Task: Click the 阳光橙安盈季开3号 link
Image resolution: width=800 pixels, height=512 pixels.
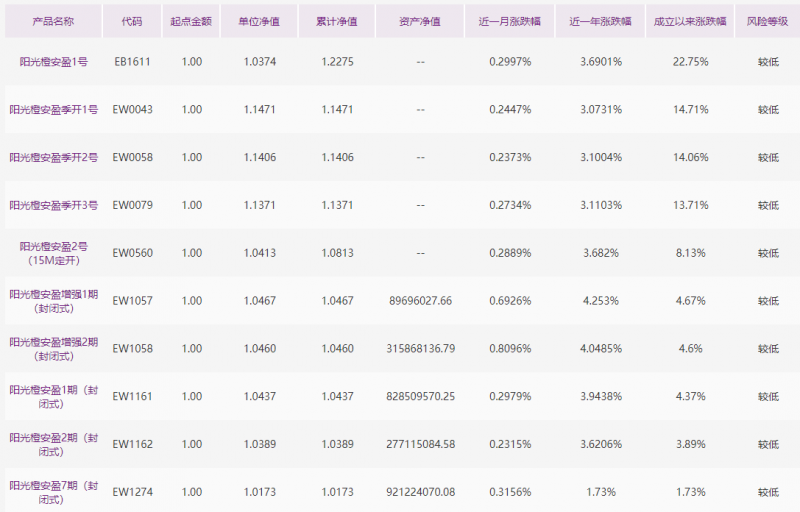Action: 54,205
